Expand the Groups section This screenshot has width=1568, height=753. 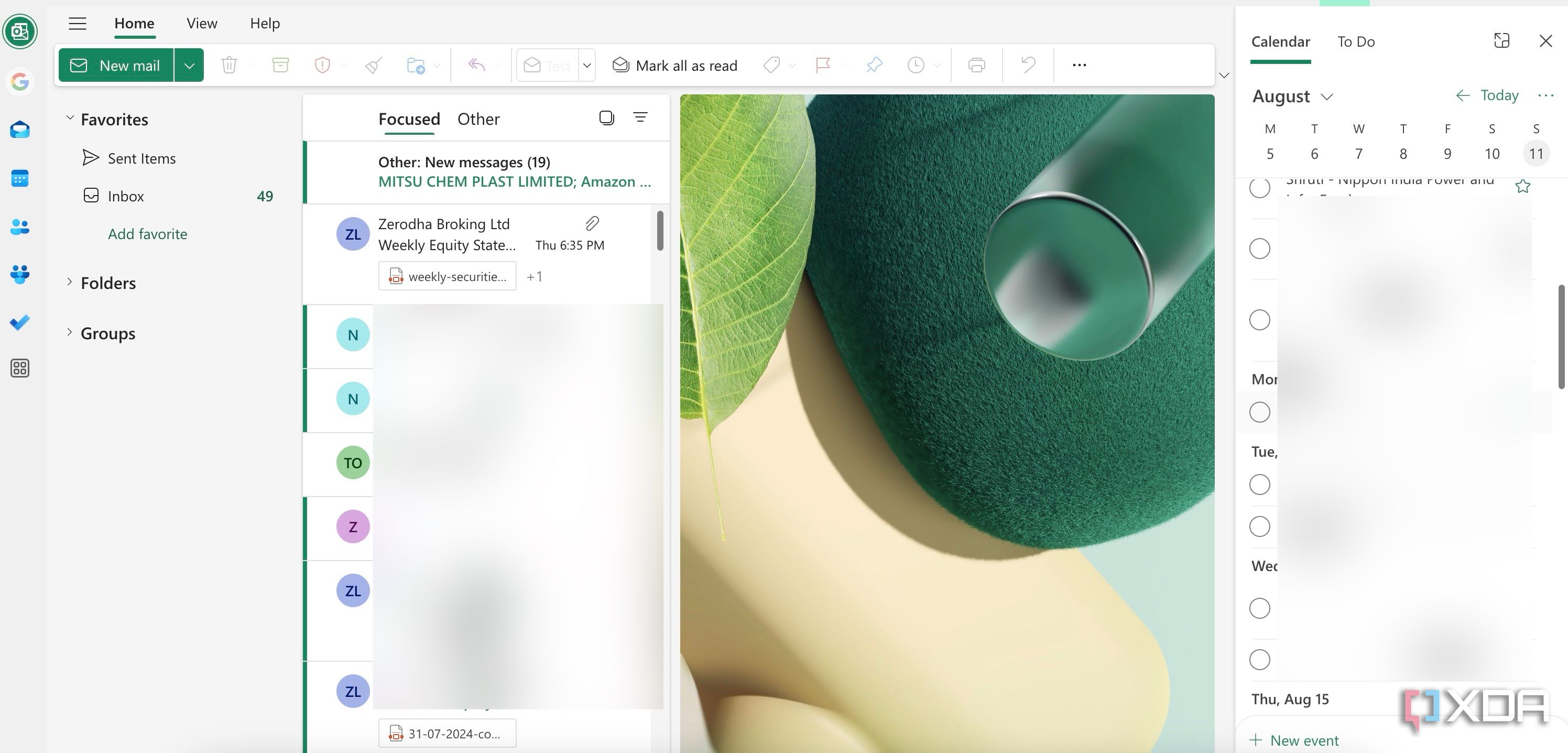pyautogui.click(x=69, y=332)
